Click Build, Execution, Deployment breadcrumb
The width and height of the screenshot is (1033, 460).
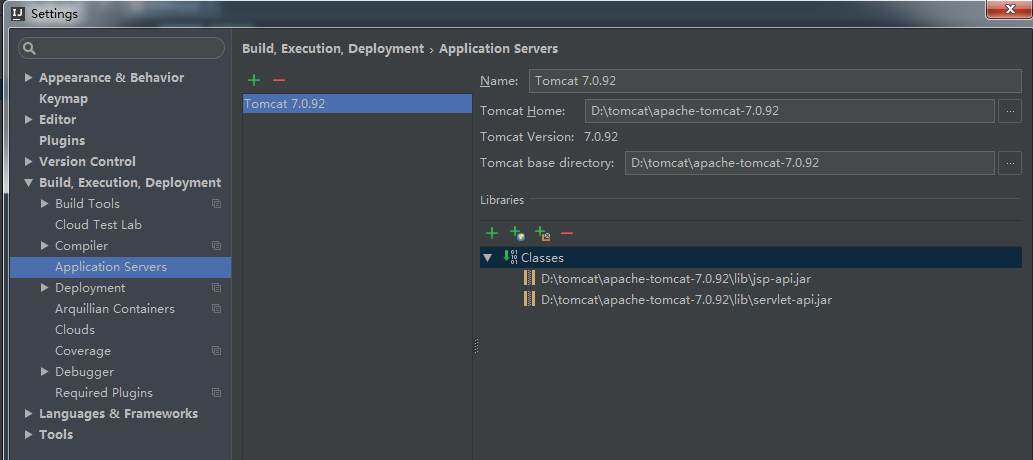pyautogui.click(x=333, y=49)
